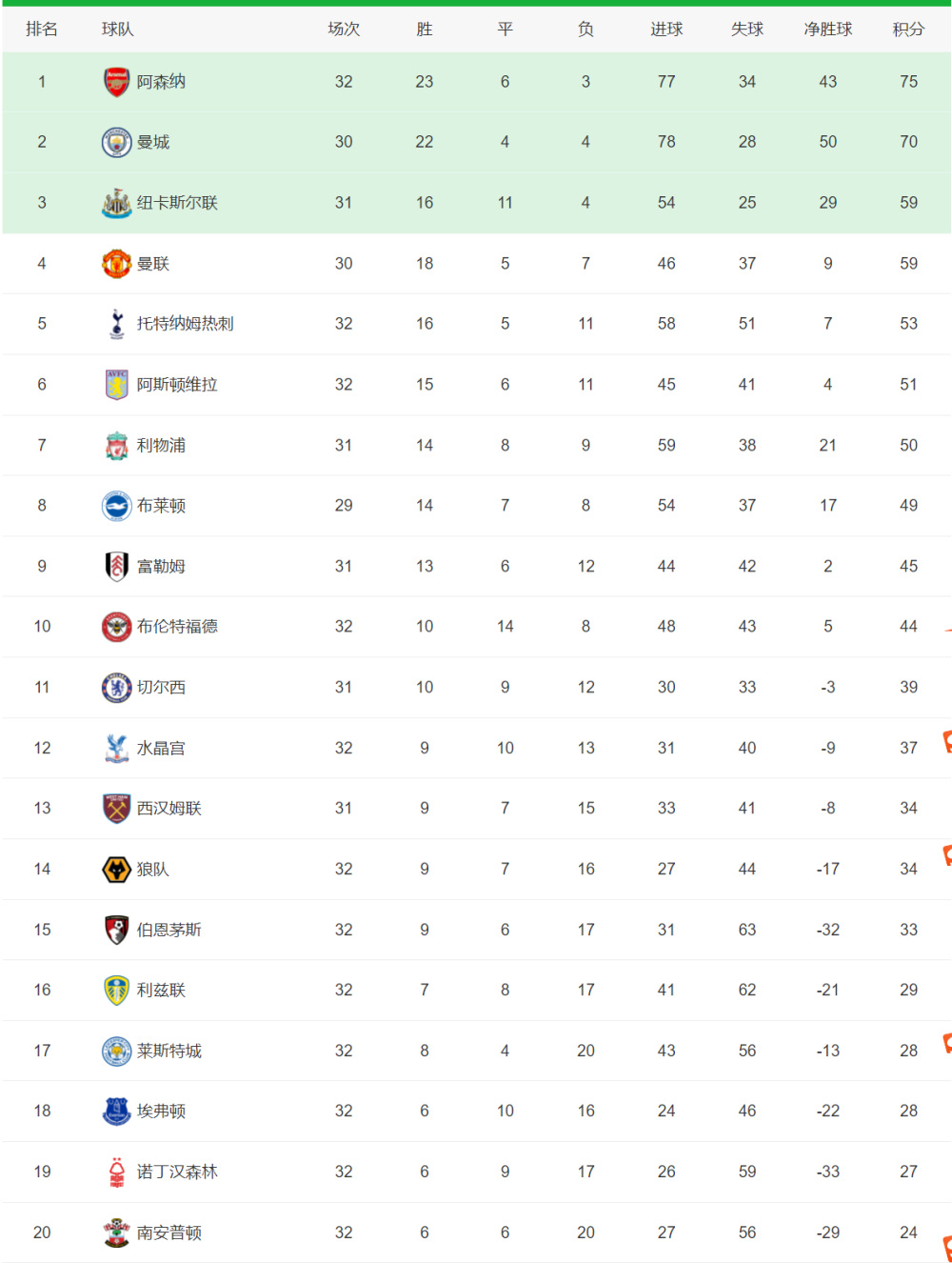
Task: Click the 积分 column header
Action: (x=908, y=30)
